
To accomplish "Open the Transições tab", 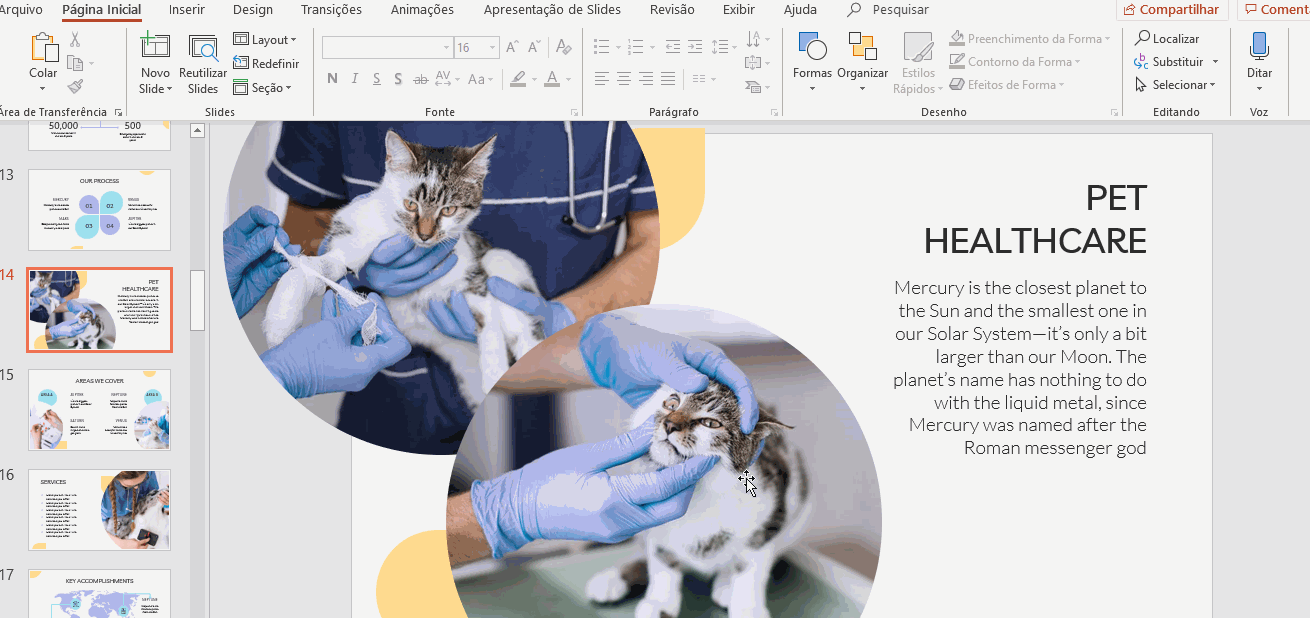I will click(x=332, y=10).
